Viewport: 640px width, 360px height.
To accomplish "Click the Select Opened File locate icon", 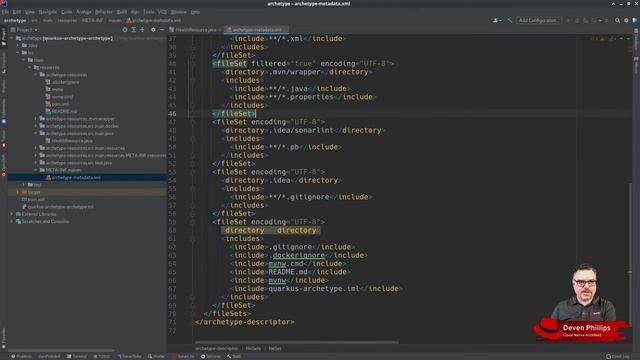I will click(125, 30).
